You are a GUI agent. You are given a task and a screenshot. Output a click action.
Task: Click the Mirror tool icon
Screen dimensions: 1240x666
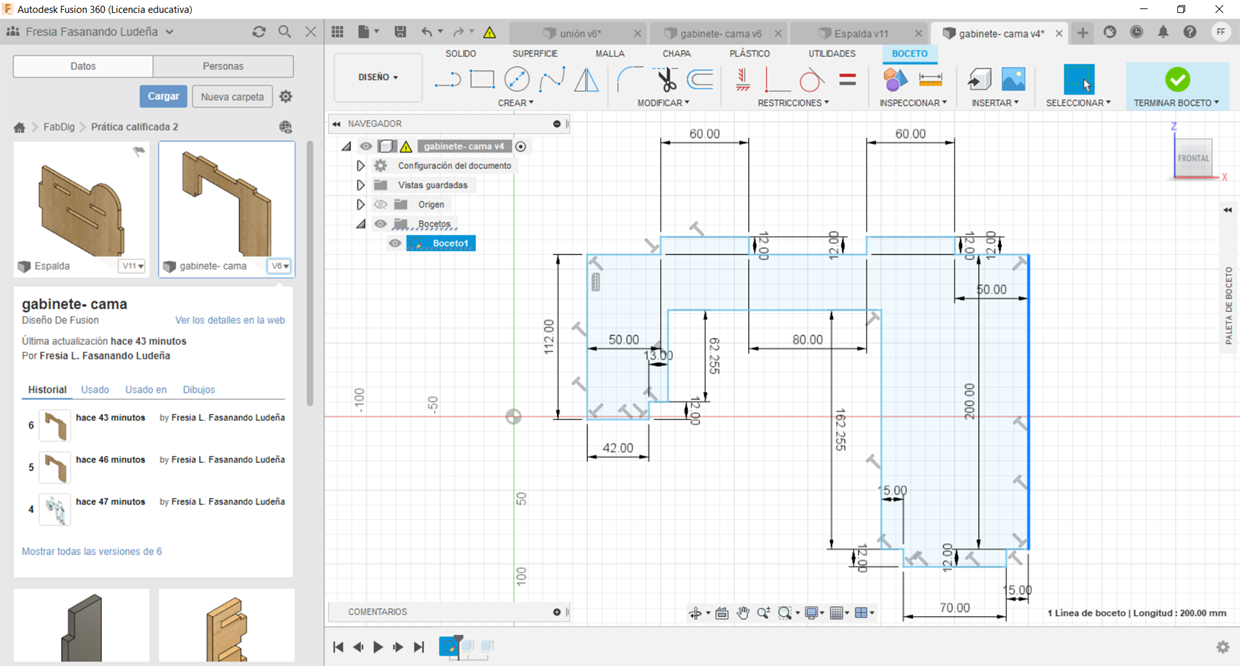click(x=586, y=79)
